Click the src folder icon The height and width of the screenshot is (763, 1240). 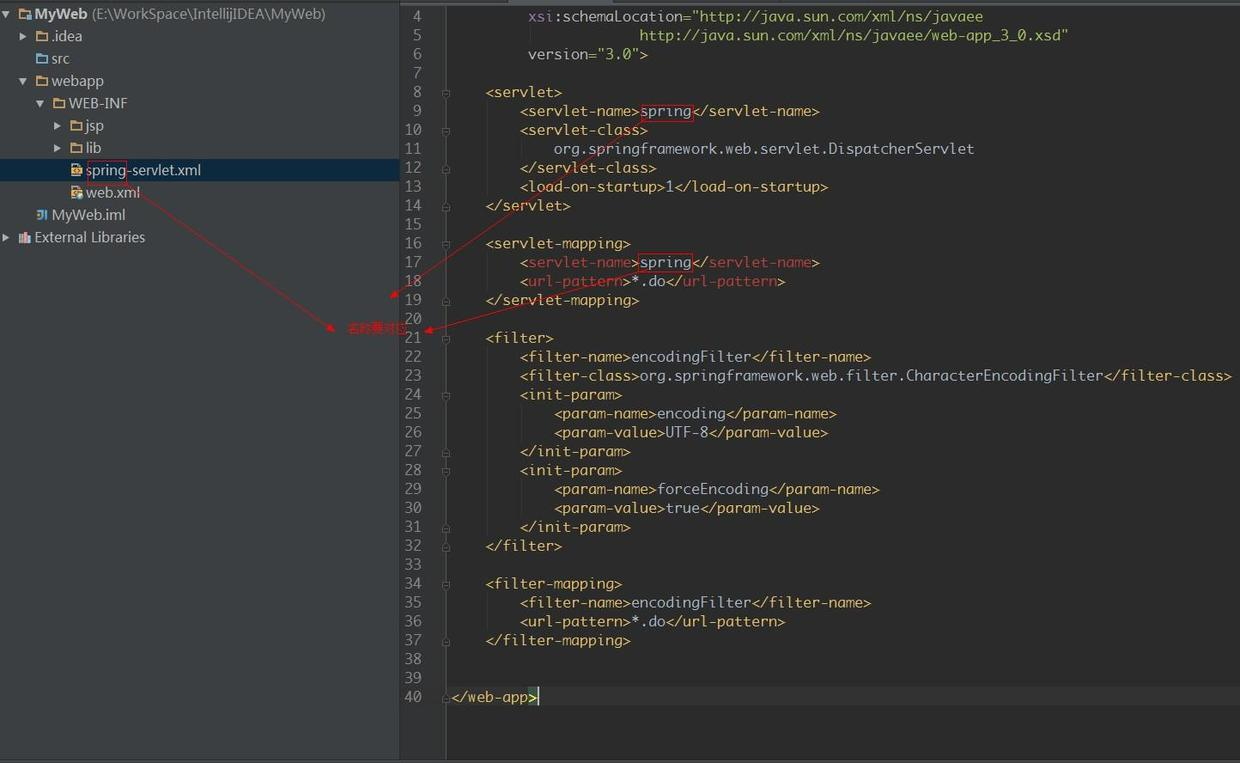[x=42, y=59]
